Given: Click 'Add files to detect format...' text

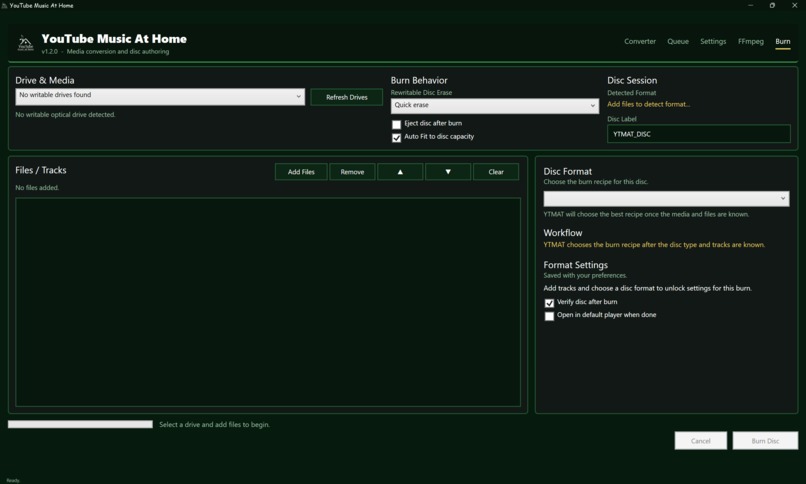Looking at the screenshot, I should 649,104.
